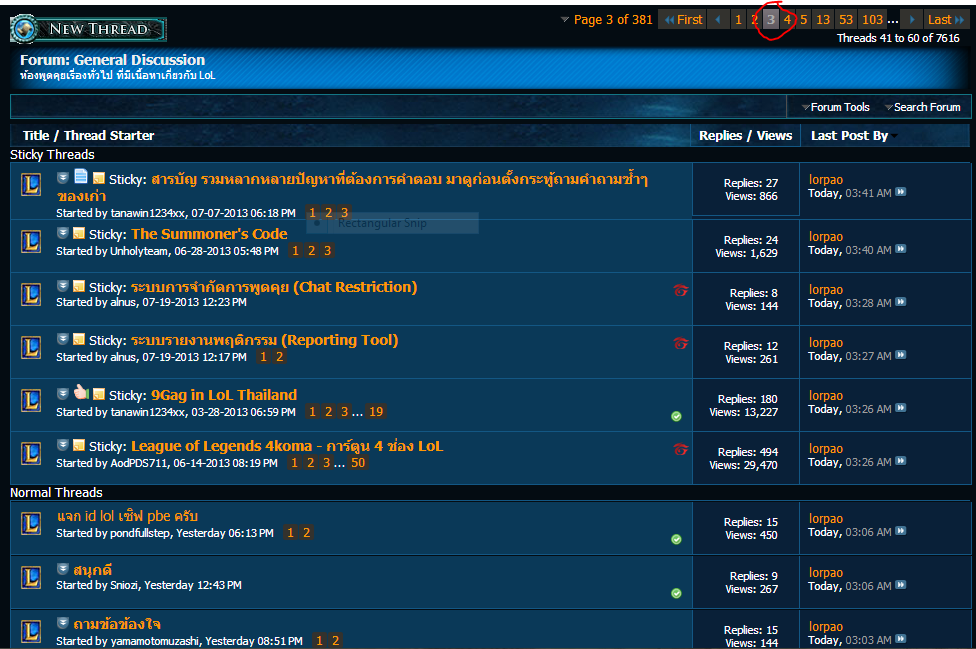Open the 'สนุกดี' thread
This screenshot has width=976, height=649.
(x=92, y=569)
